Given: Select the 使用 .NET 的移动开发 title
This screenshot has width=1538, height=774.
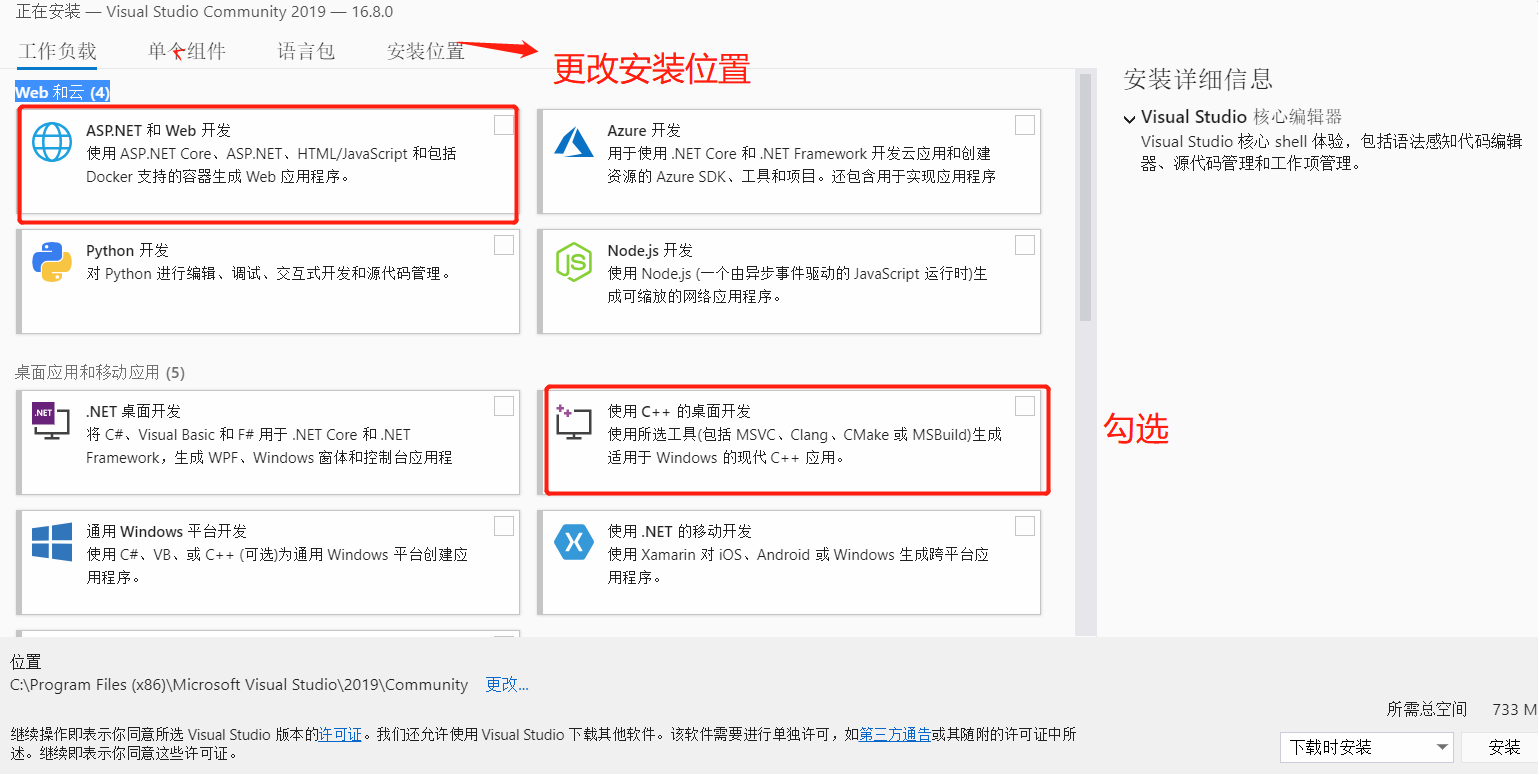Looking at the screenshot, I should click(679, 531).
